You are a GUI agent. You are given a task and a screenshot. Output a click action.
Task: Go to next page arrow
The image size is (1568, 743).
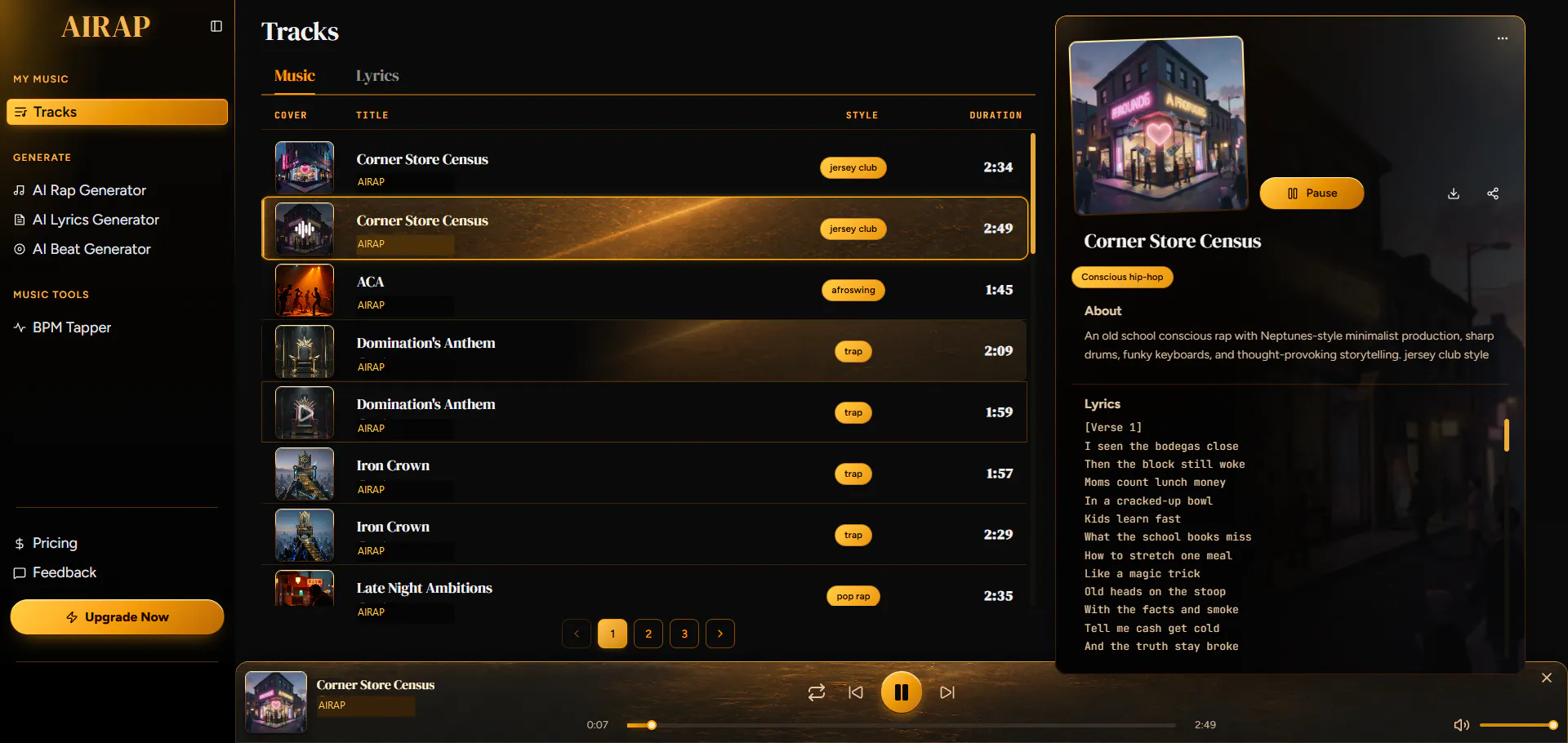tap(720, 634)
